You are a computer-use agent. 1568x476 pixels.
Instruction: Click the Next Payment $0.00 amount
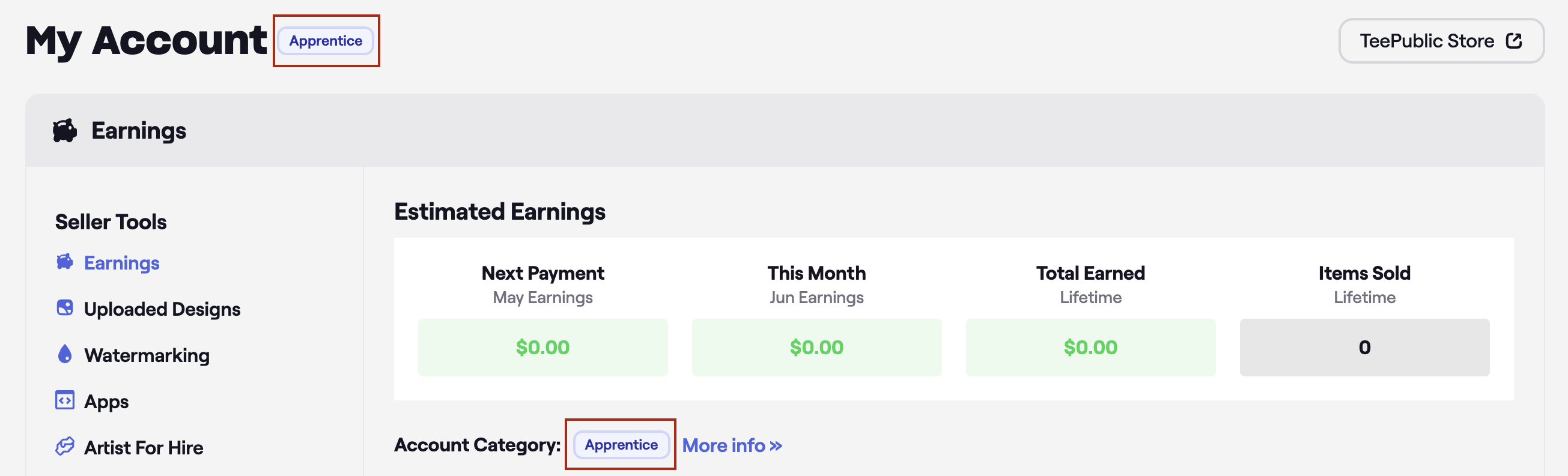tap(542, 347)
